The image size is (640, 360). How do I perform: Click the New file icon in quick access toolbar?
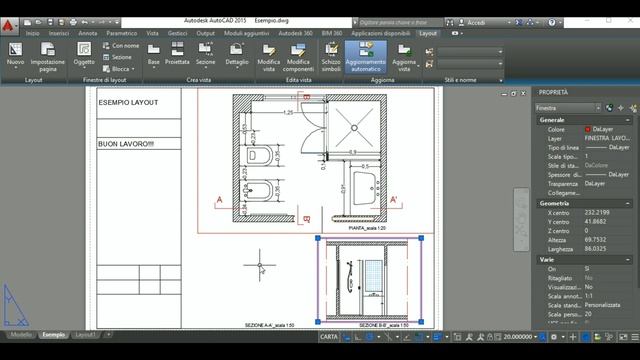point(27,22)
